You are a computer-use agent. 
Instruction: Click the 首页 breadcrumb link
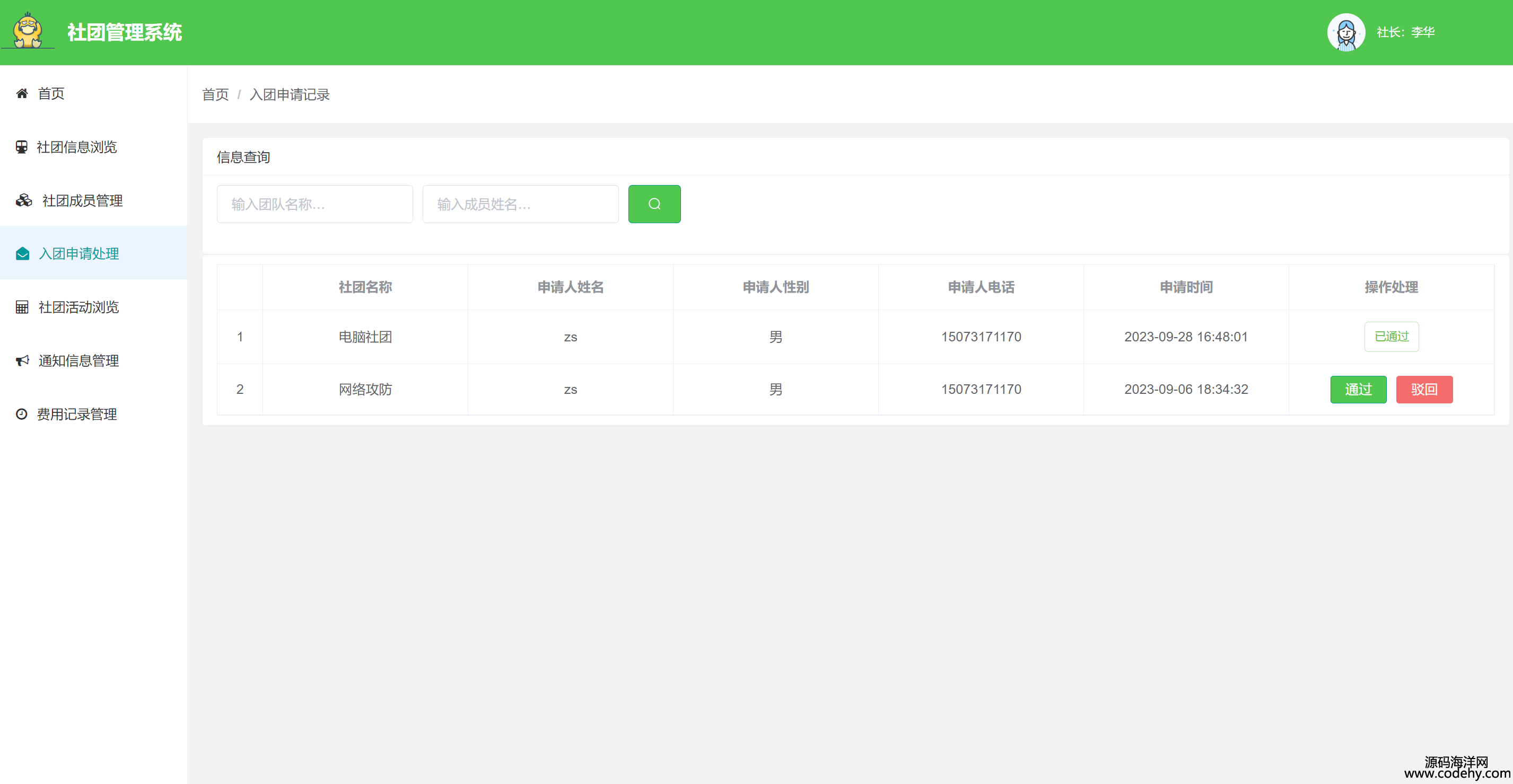tap(215, 94)
